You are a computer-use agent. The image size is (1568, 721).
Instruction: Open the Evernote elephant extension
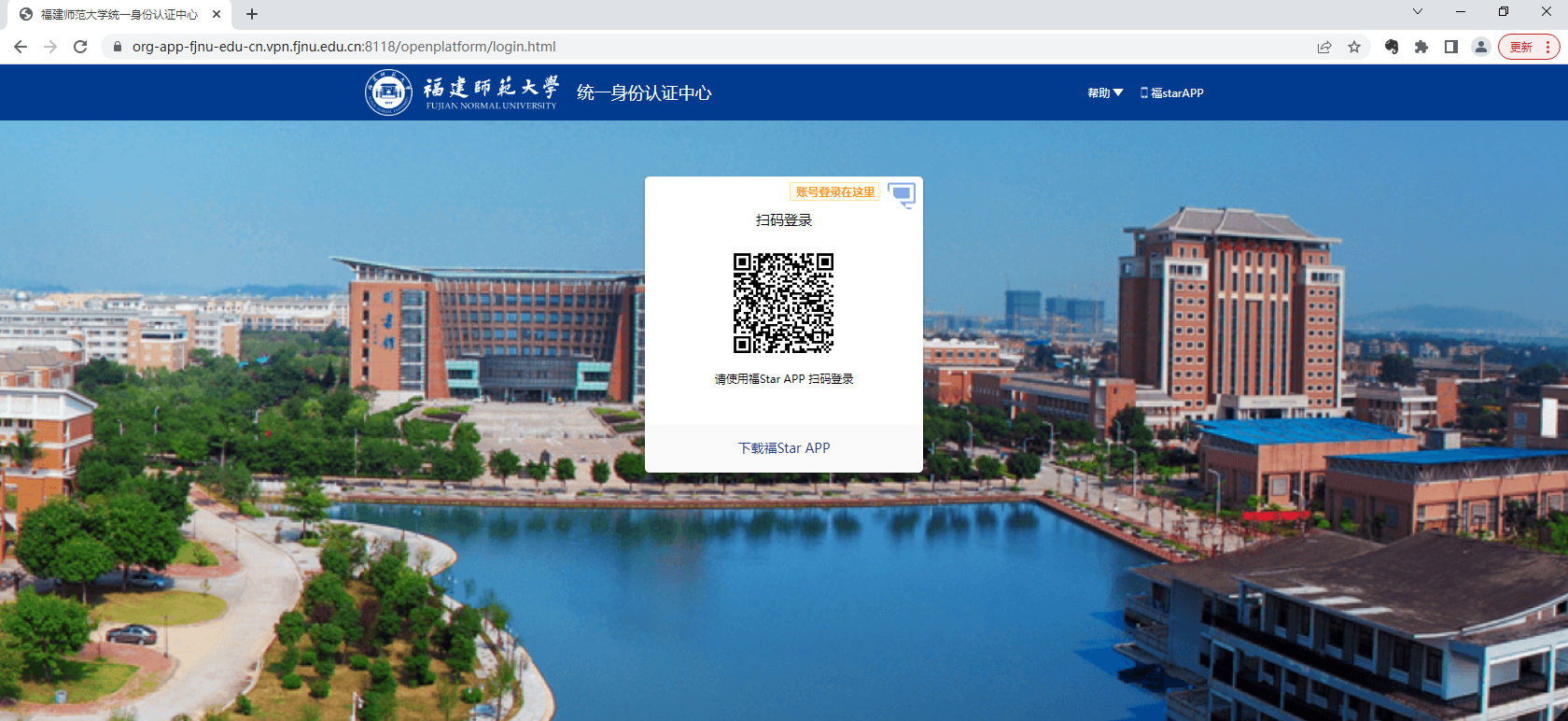click(1391, 47)
